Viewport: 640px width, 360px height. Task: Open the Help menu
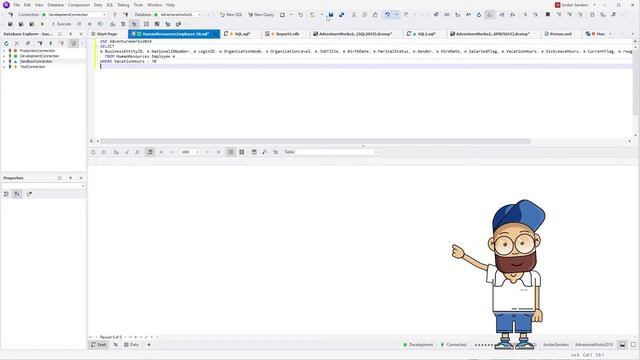pyautogui.click(x=170, y=5)
